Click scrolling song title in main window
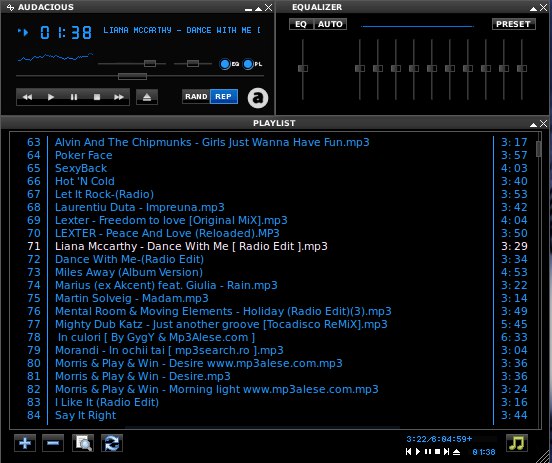Image resolution: width=552 pixels, height=463 pixels. (x=182, y=30)
